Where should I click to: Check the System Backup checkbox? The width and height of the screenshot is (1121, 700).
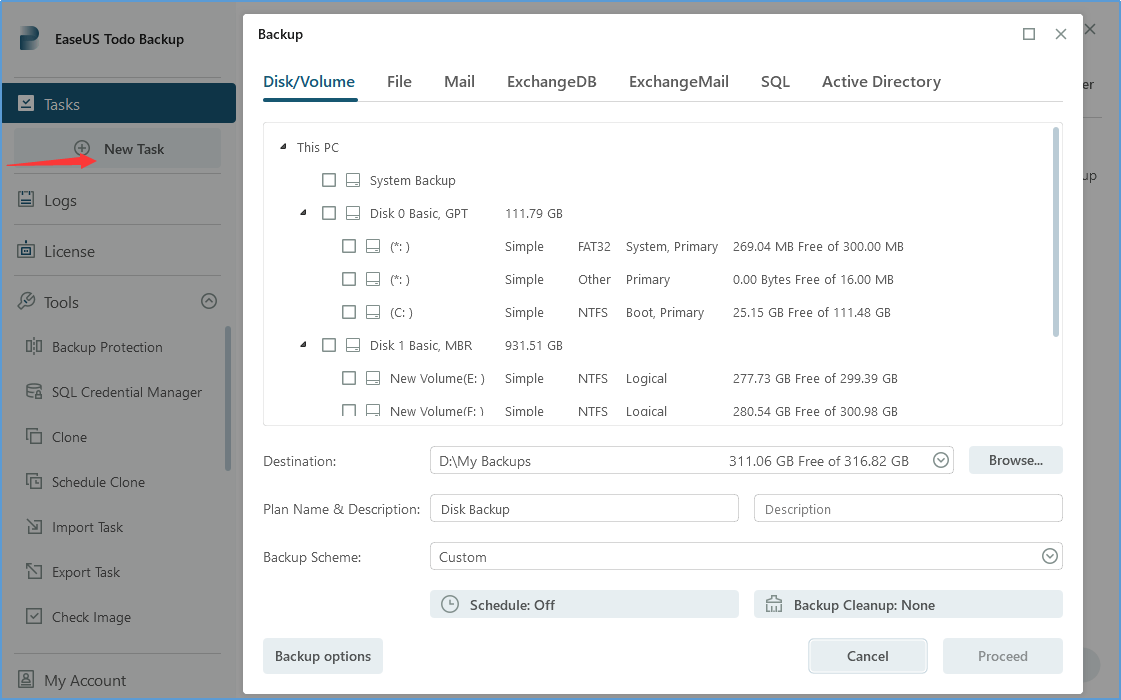tap(329, 181)
